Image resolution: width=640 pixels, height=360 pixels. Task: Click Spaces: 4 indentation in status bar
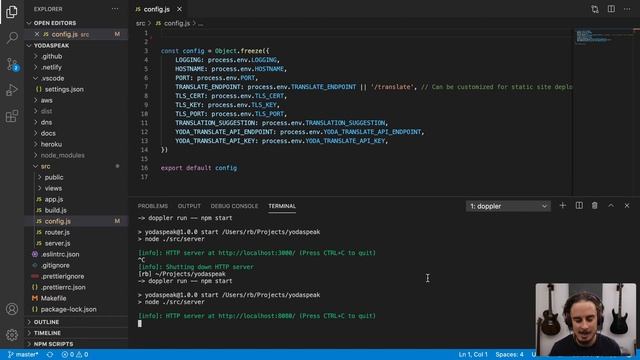[509, 354]
